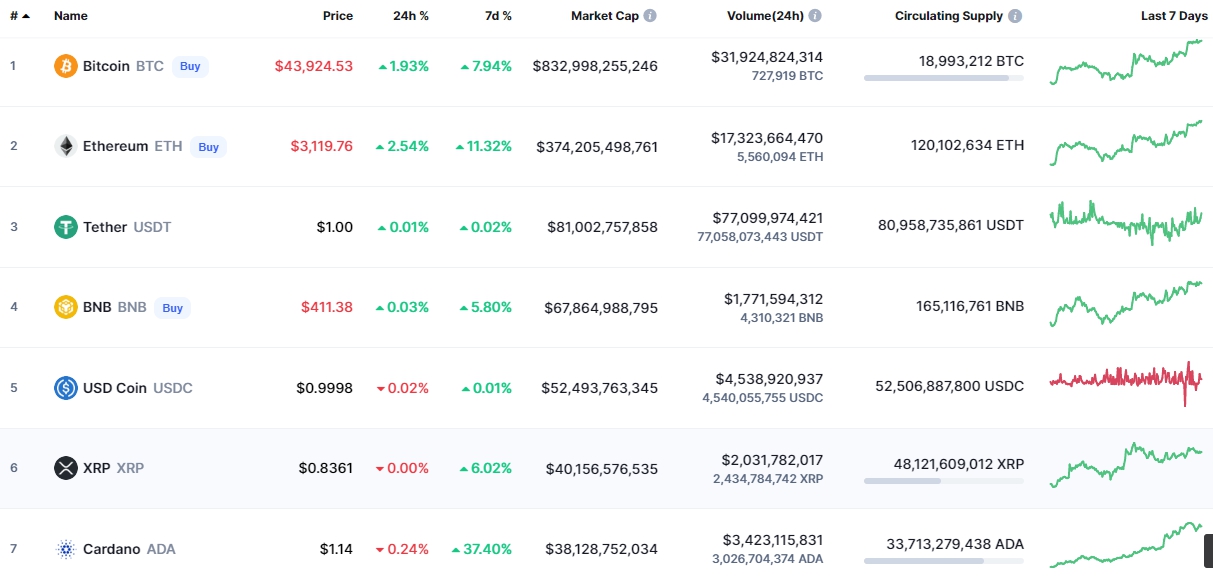1213x587 pixels.
Task: Open Cardano's 7-day sparkline chart
Action: (x=1126, y=544)
